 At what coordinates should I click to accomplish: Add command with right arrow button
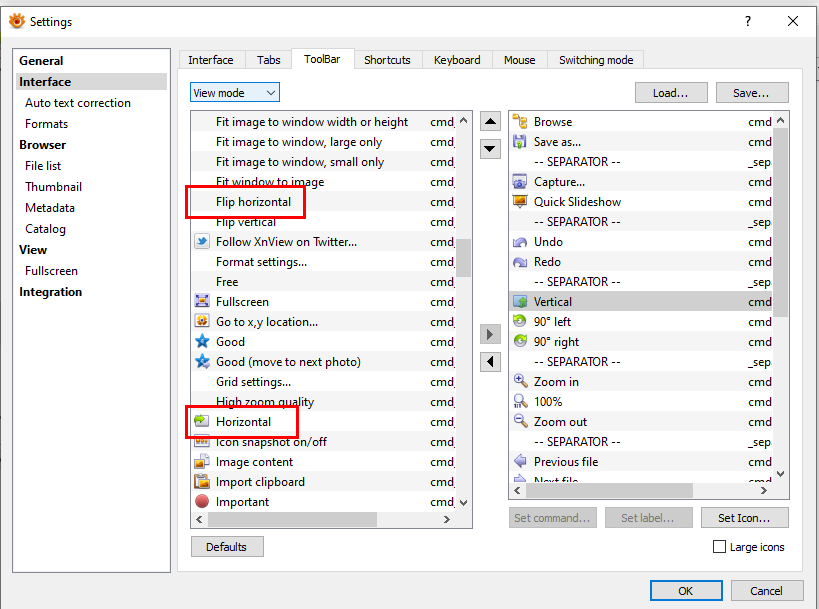click(490, 334)
